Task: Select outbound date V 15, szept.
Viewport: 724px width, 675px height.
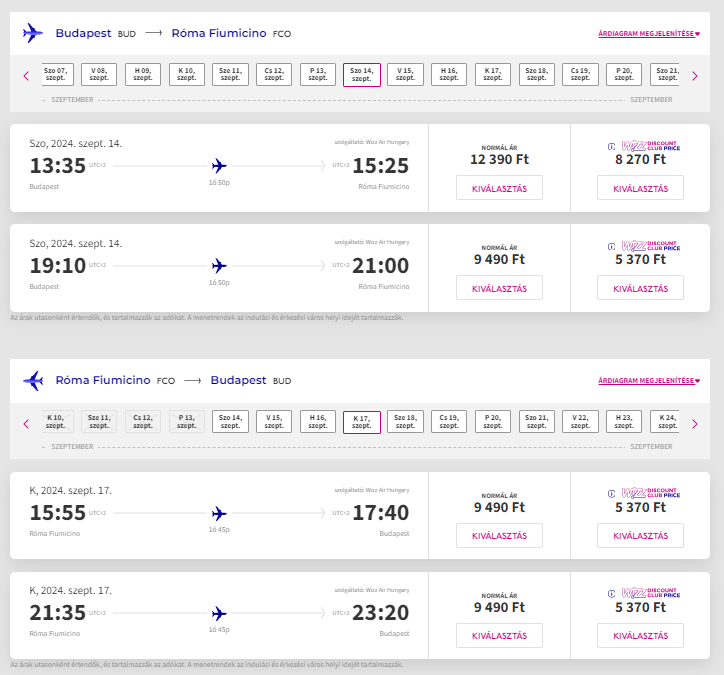Action: (405, 74)
